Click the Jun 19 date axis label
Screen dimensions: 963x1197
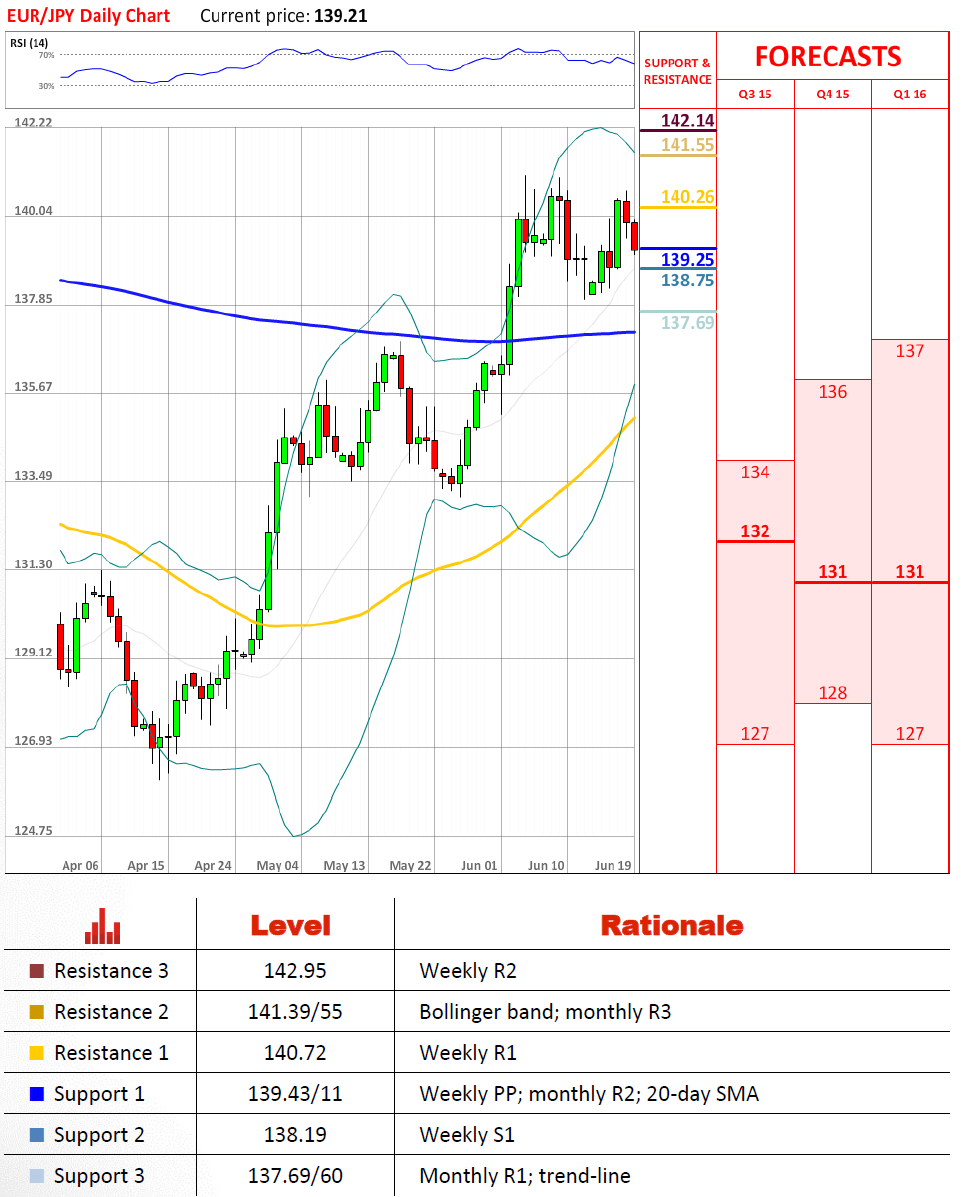coord(613,866)
